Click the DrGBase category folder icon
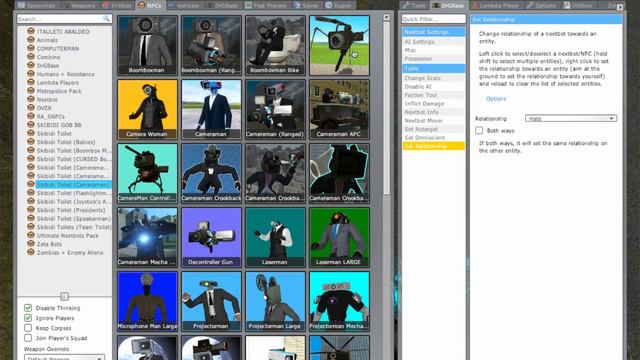 coord(31,65)
